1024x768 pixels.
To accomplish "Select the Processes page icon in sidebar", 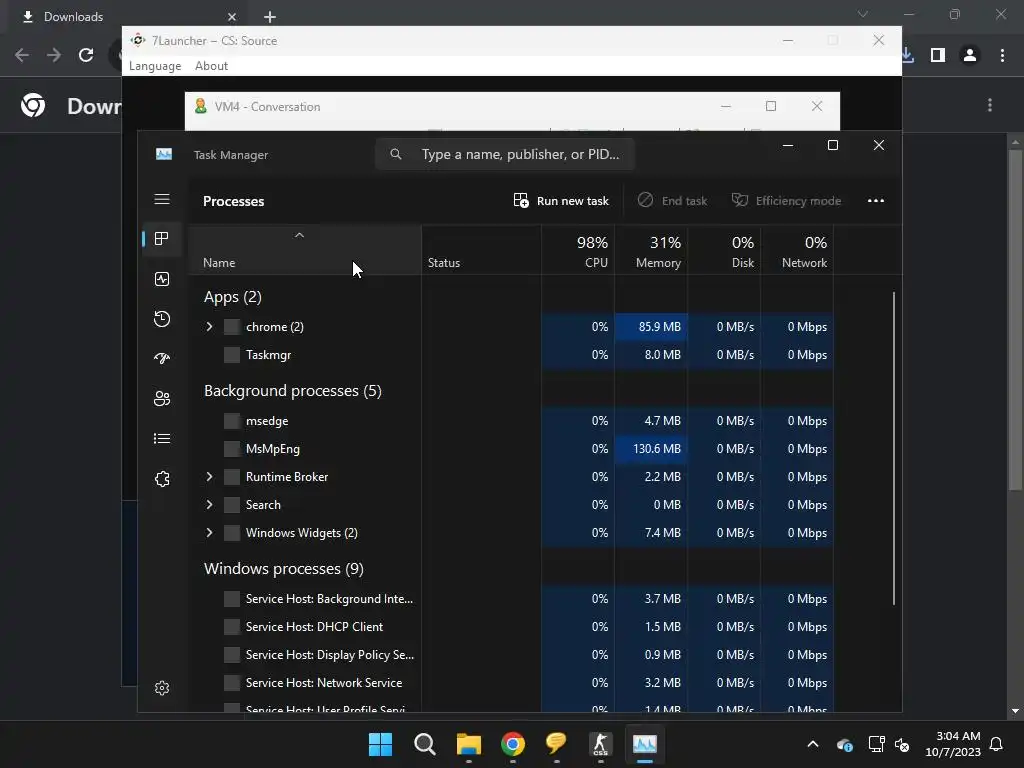I will [162, 239].
